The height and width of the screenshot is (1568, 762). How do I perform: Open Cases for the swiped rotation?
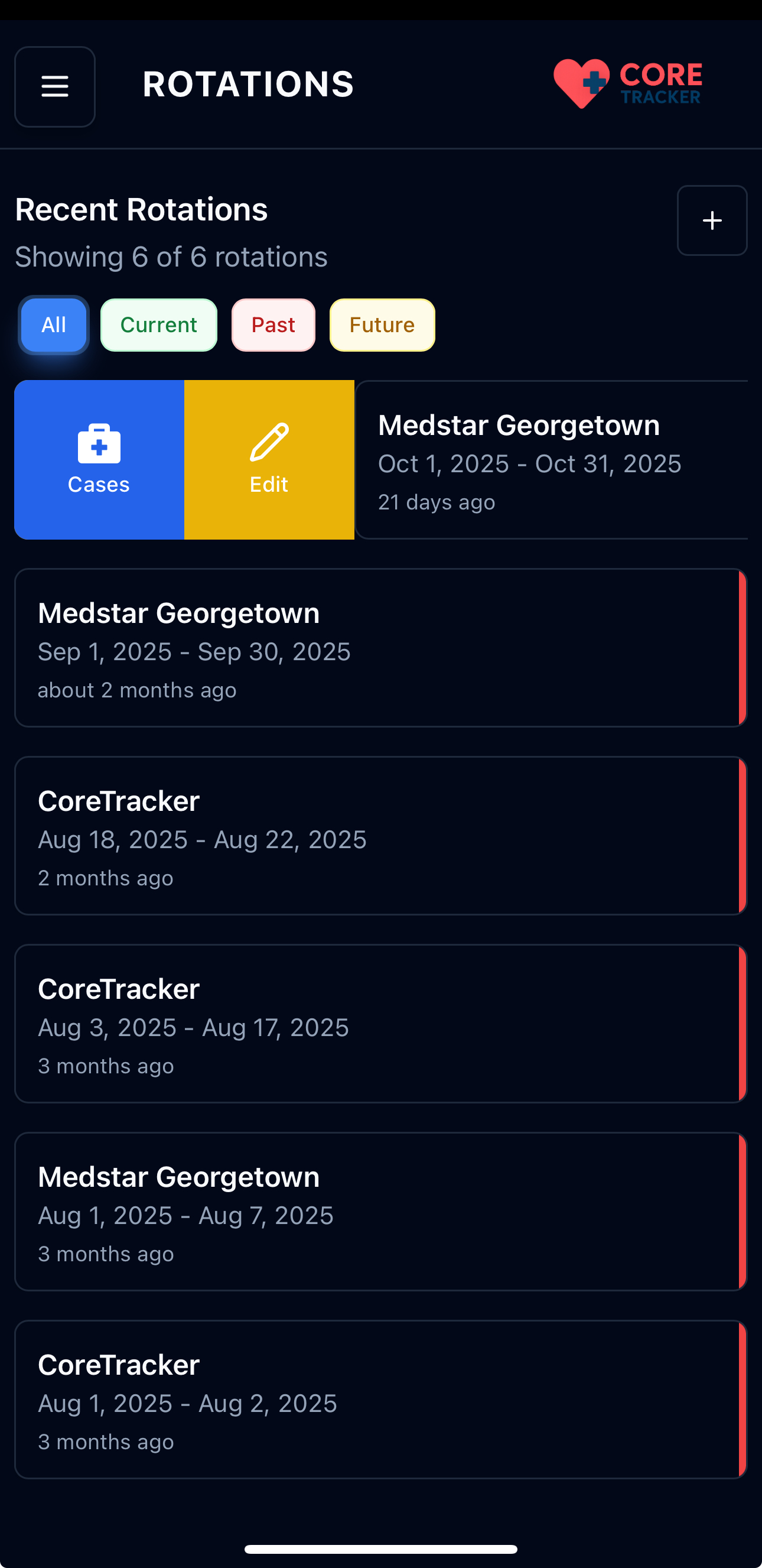point(99,460)
